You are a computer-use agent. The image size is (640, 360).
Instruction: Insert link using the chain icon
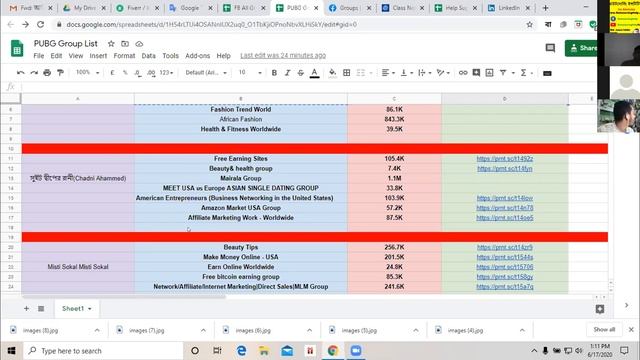click(463, 73)
